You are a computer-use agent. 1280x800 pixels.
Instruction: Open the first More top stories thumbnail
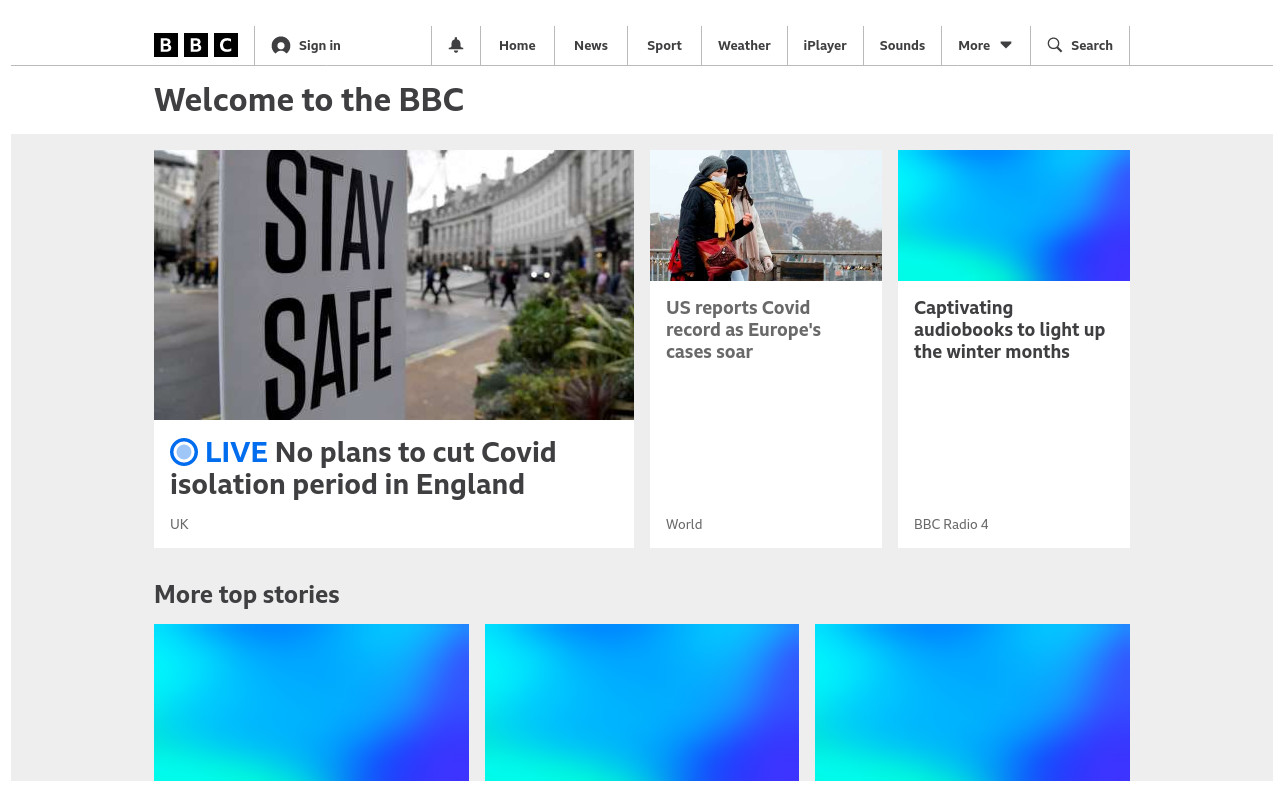[311, 702]
